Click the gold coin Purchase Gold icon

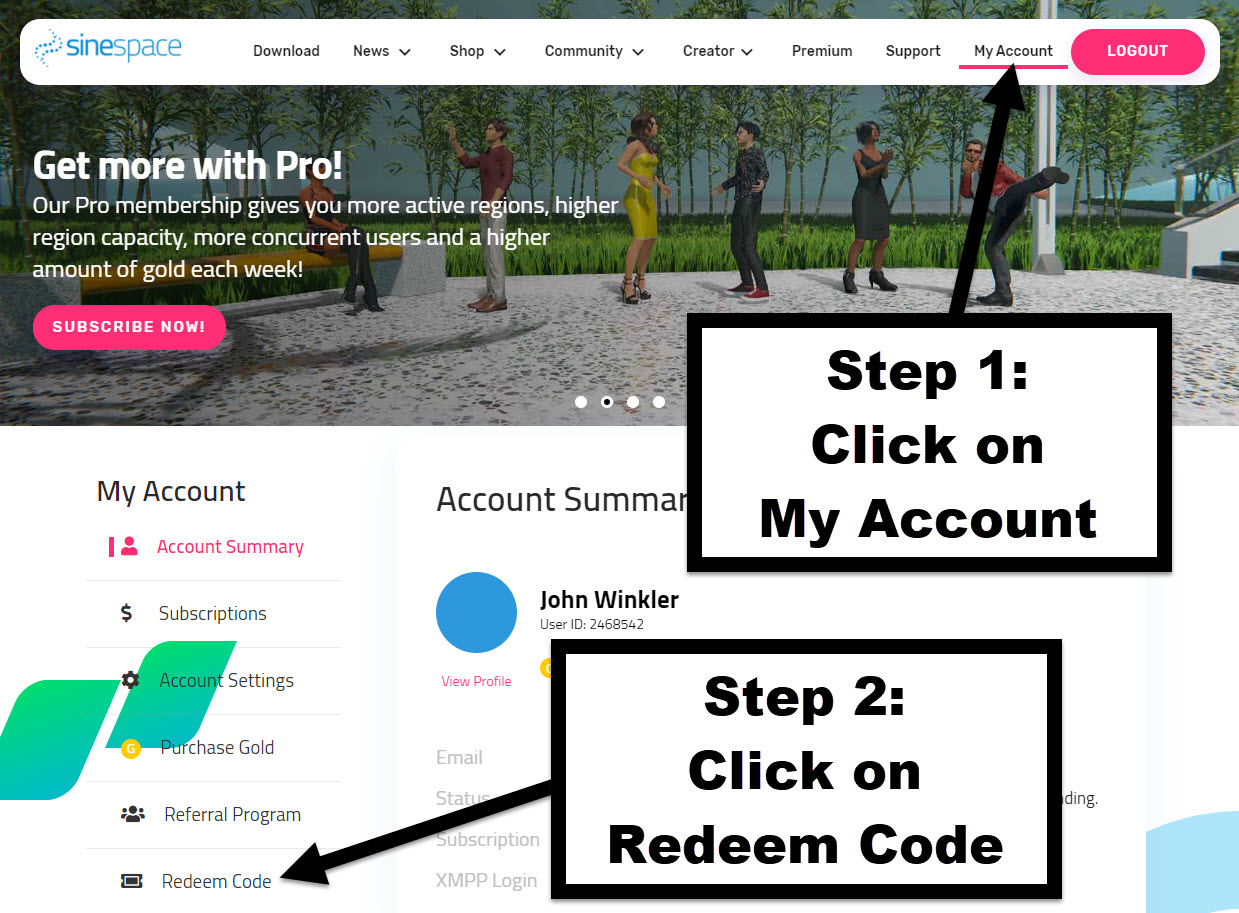pos(130,748)
